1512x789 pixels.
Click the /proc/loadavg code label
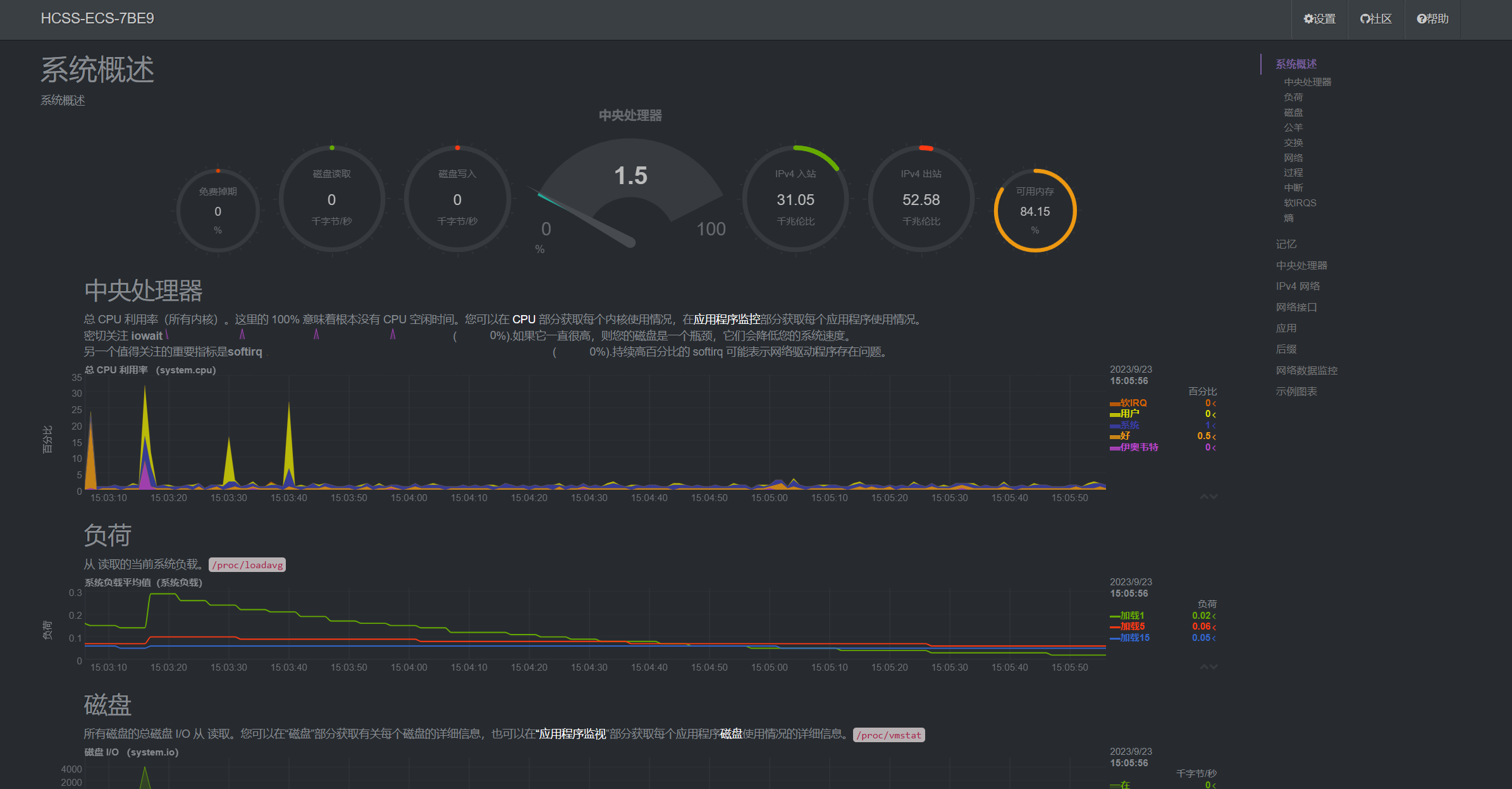coord(247,565)
